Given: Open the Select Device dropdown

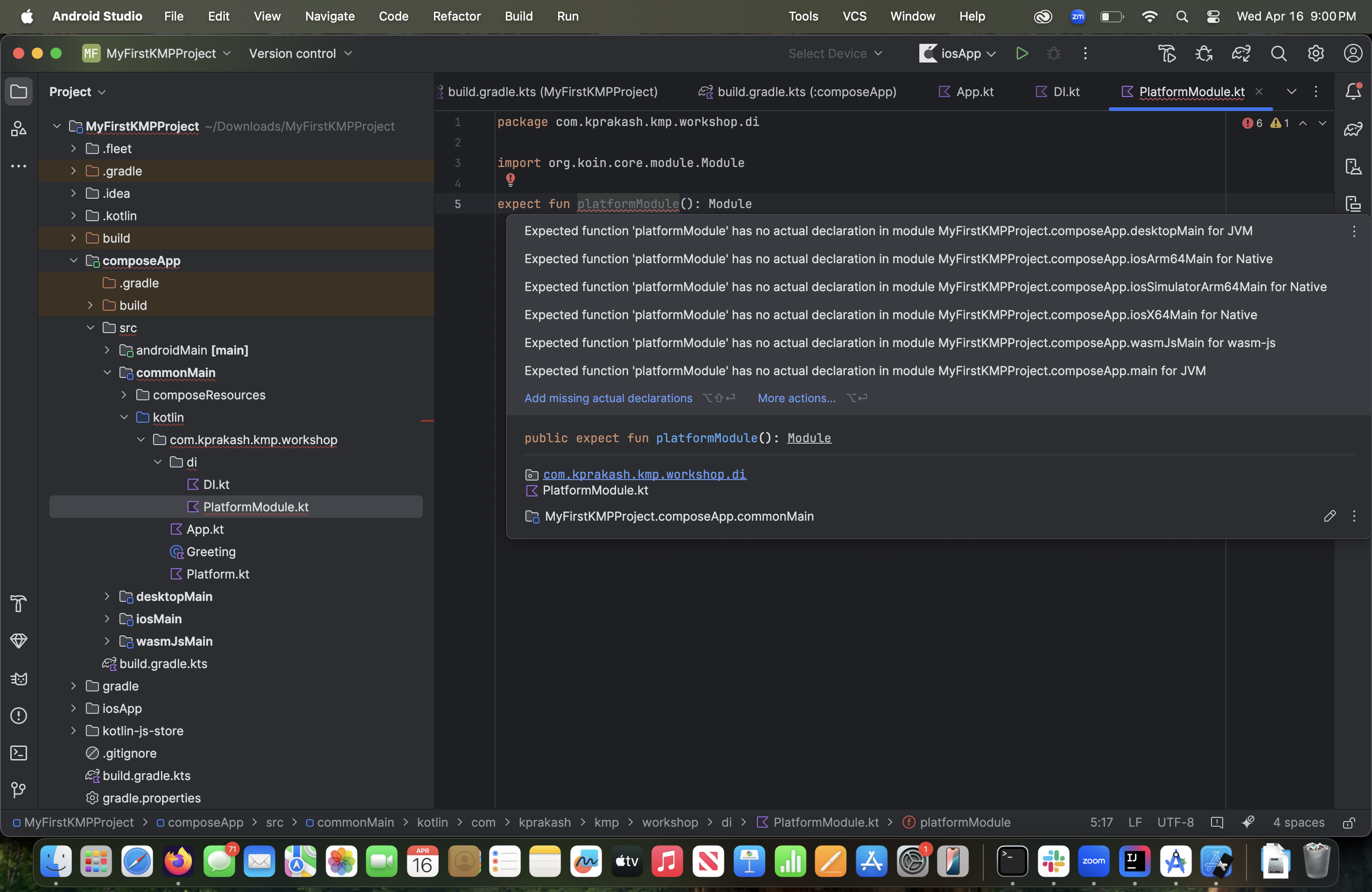Looking at the screenshot, I should click(x=835, y=54).
